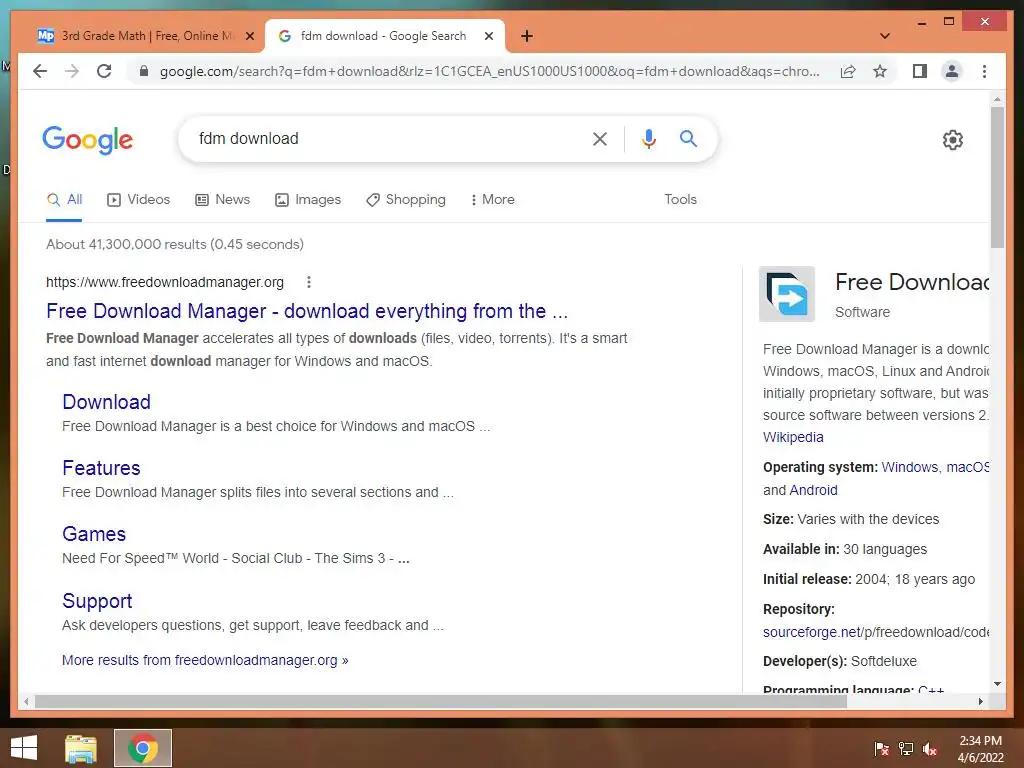1024x768 pixels.
Task: Click the horizontal scrollbar right arrow
Action: click(x=980, y=701)
